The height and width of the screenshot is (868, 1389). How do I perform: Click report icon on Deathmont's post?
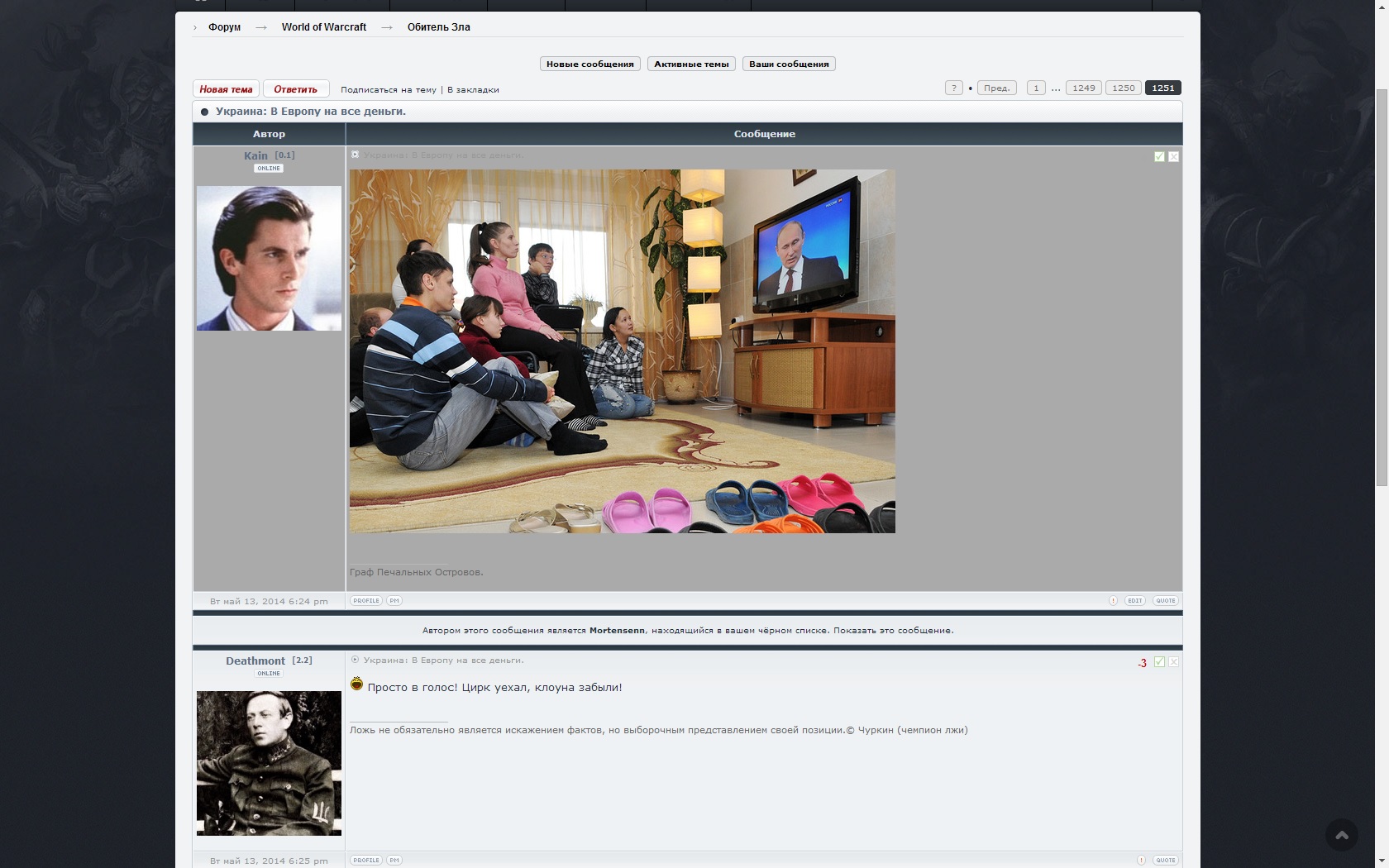pyautogui.click(x=1141, y=861)
